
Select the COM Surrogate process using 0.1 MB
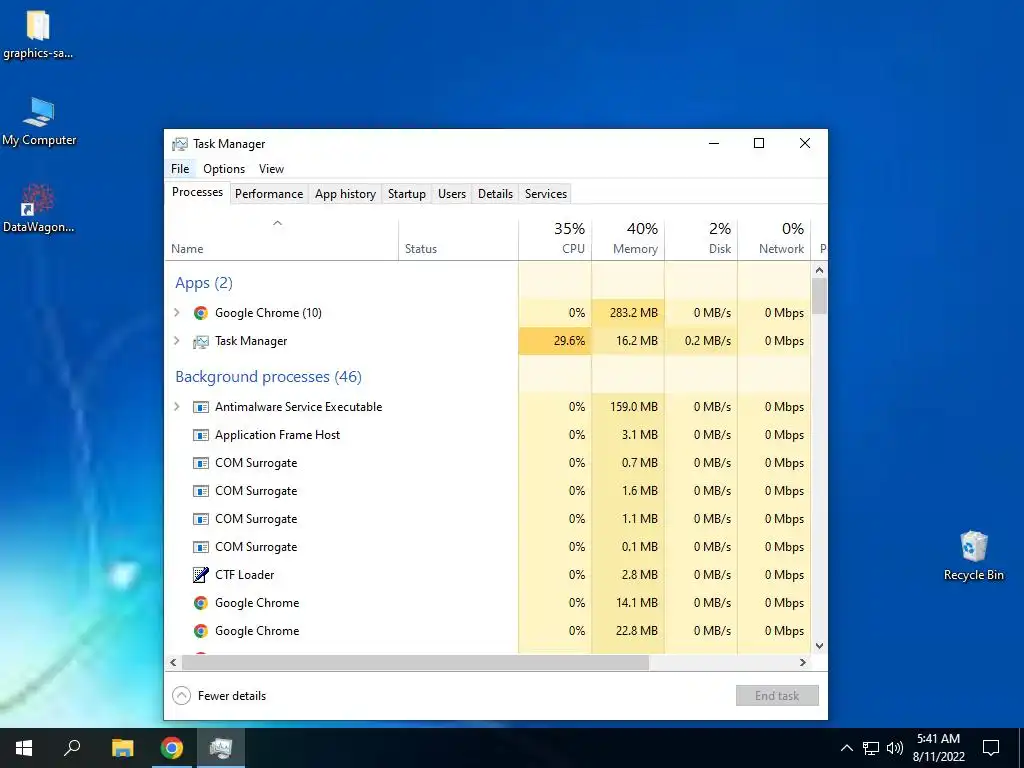487,547
